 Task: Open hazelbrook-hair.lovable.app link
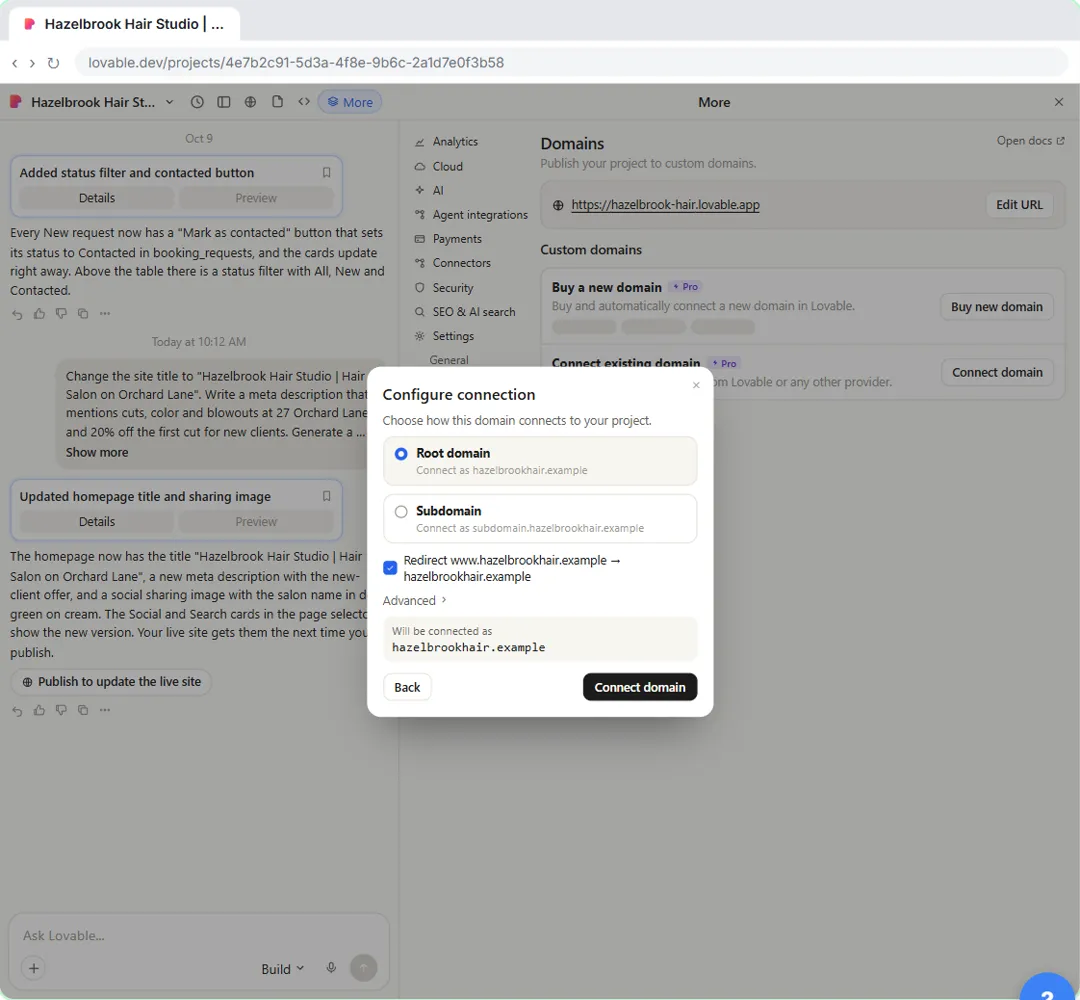coord(665,205)
